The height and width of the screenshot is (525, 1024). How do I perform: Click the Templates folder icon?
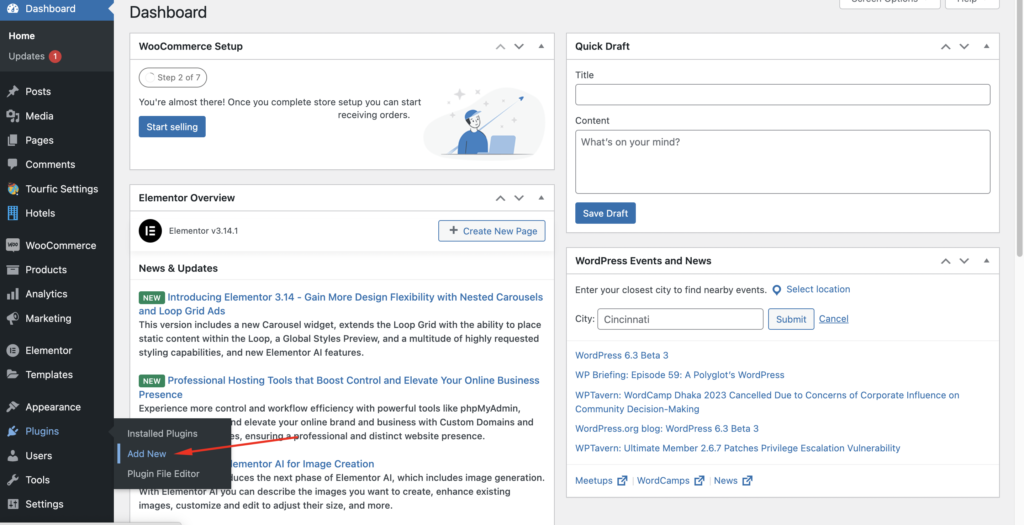click(x=12, y=374)
